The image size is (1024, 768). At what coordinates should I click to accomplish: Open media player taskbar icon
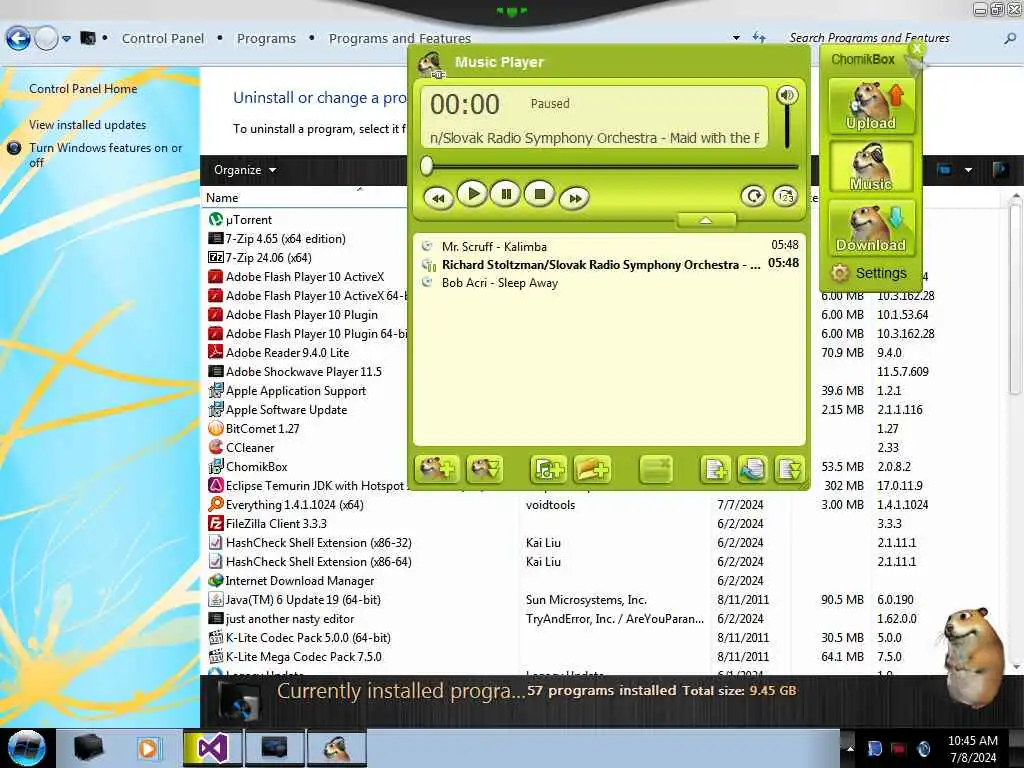click(148, 748)
